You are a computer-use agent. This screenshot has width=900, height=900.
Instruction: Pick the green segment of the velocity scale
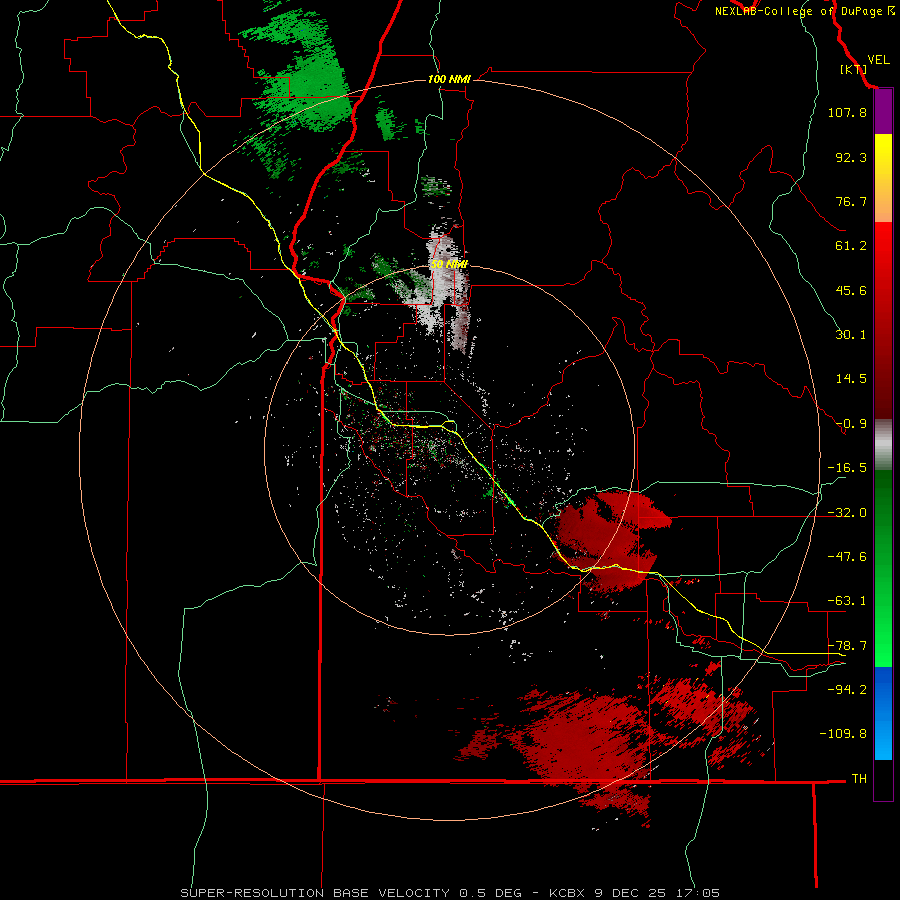click(x=883, y=568)
